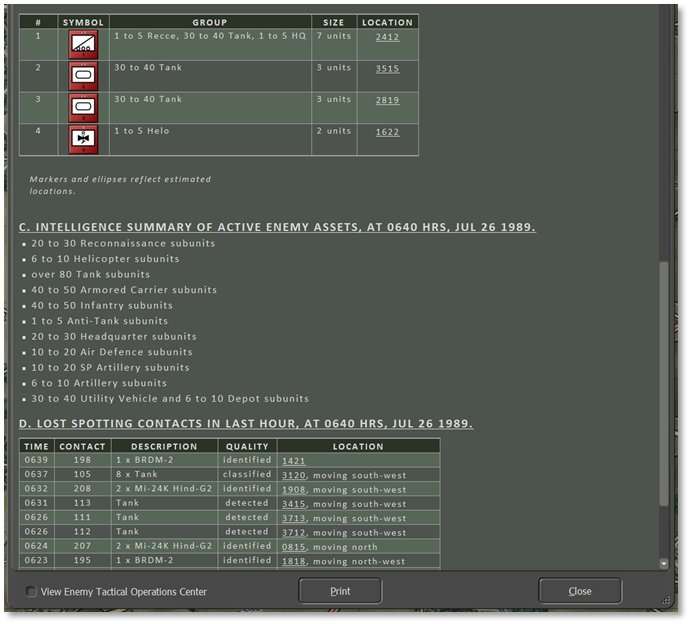
Task: Select the tank symbol in group row 2
Action: point(83,76)
